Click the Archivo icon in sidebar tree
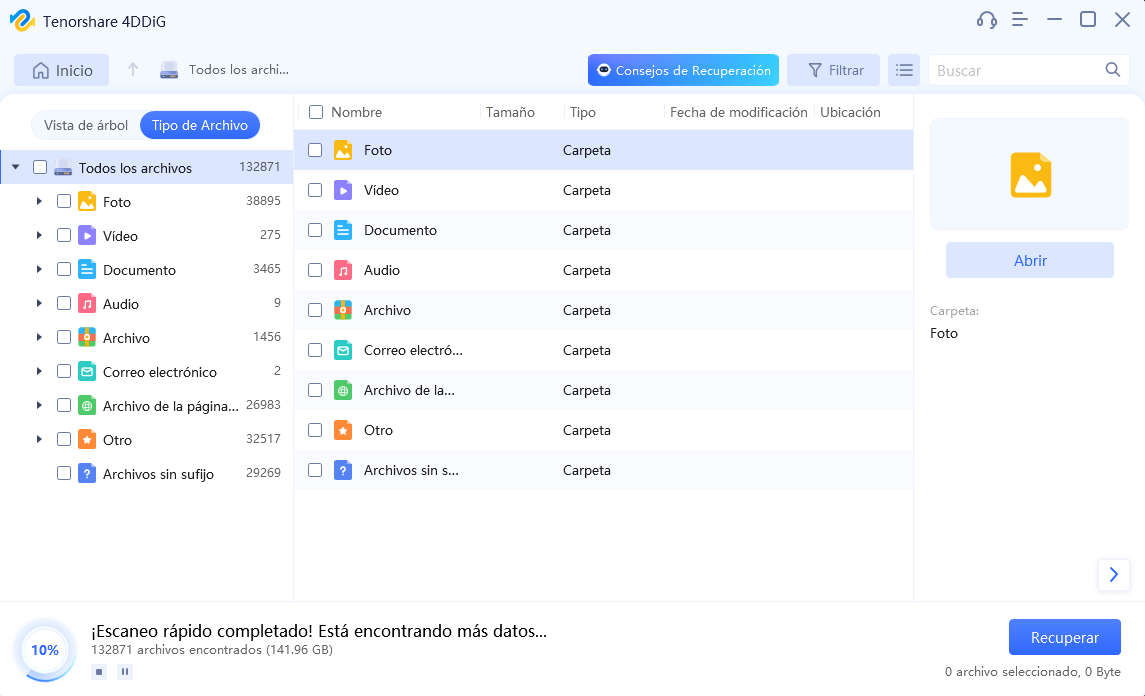 click(87, 337)
